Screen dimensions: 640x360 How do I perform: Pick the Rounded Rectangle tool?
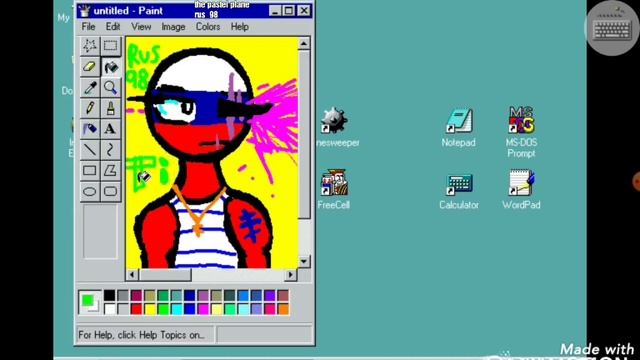[111, 191]
